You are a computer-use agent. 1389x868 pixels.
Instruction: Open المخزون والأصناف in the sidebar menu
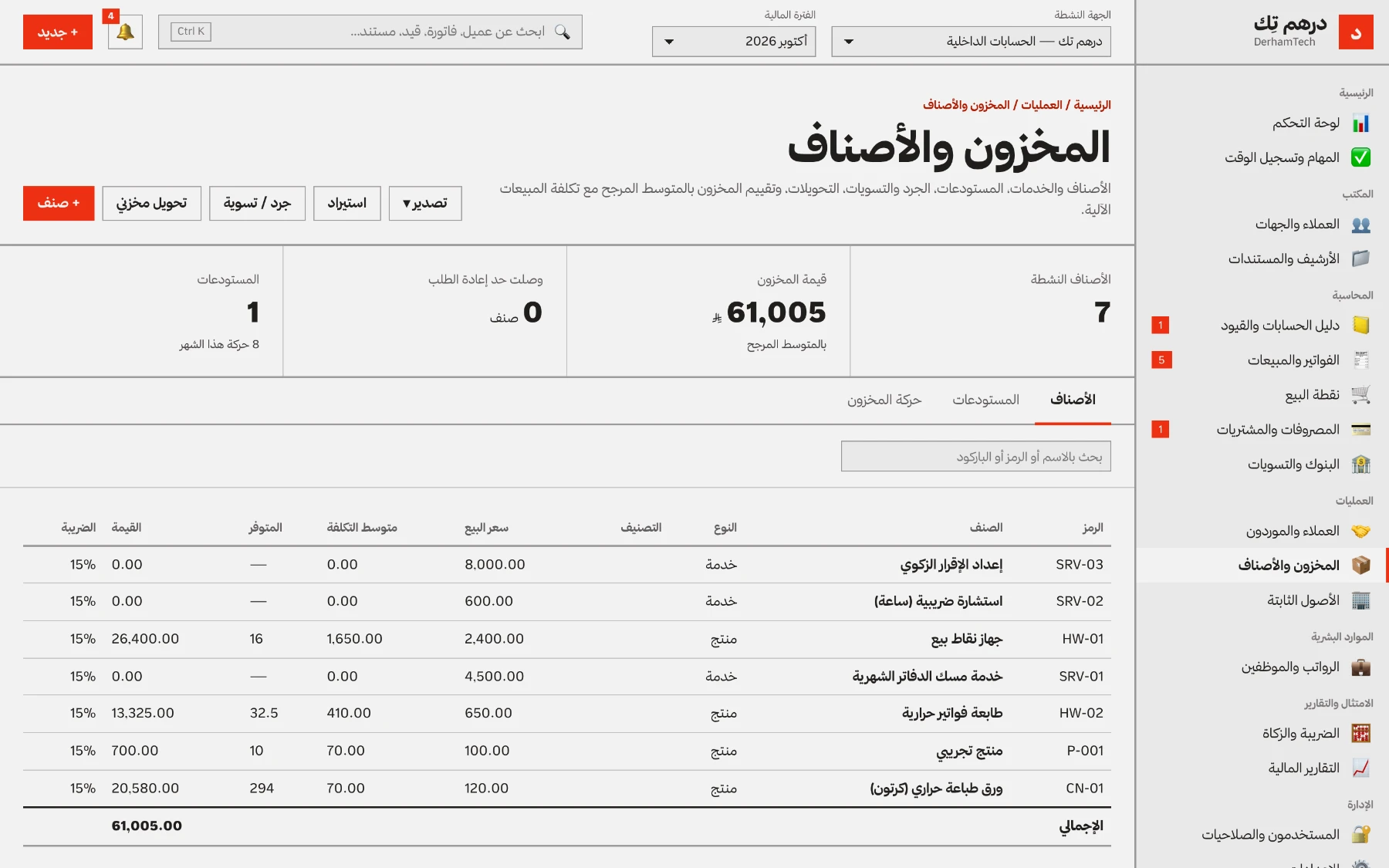click(x=1262, y=566)
